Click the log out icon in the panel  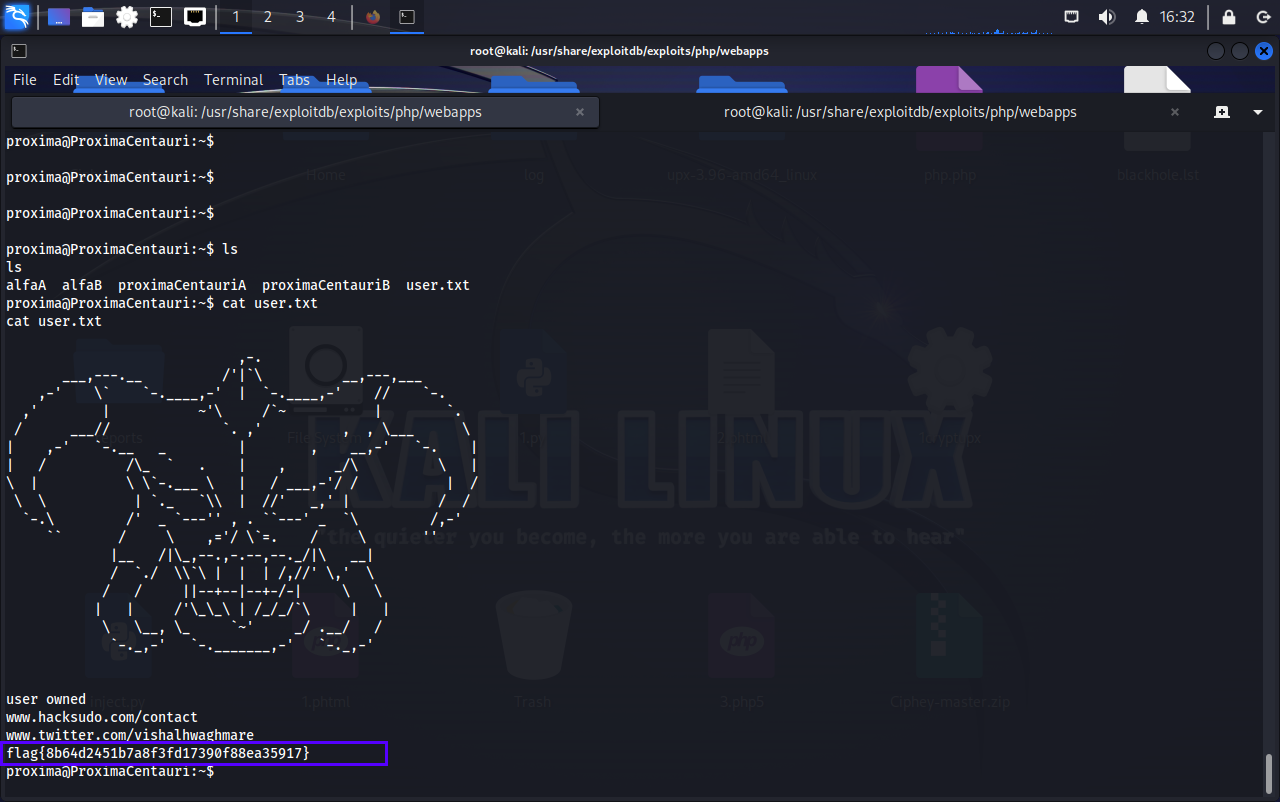click(1261, 17)
